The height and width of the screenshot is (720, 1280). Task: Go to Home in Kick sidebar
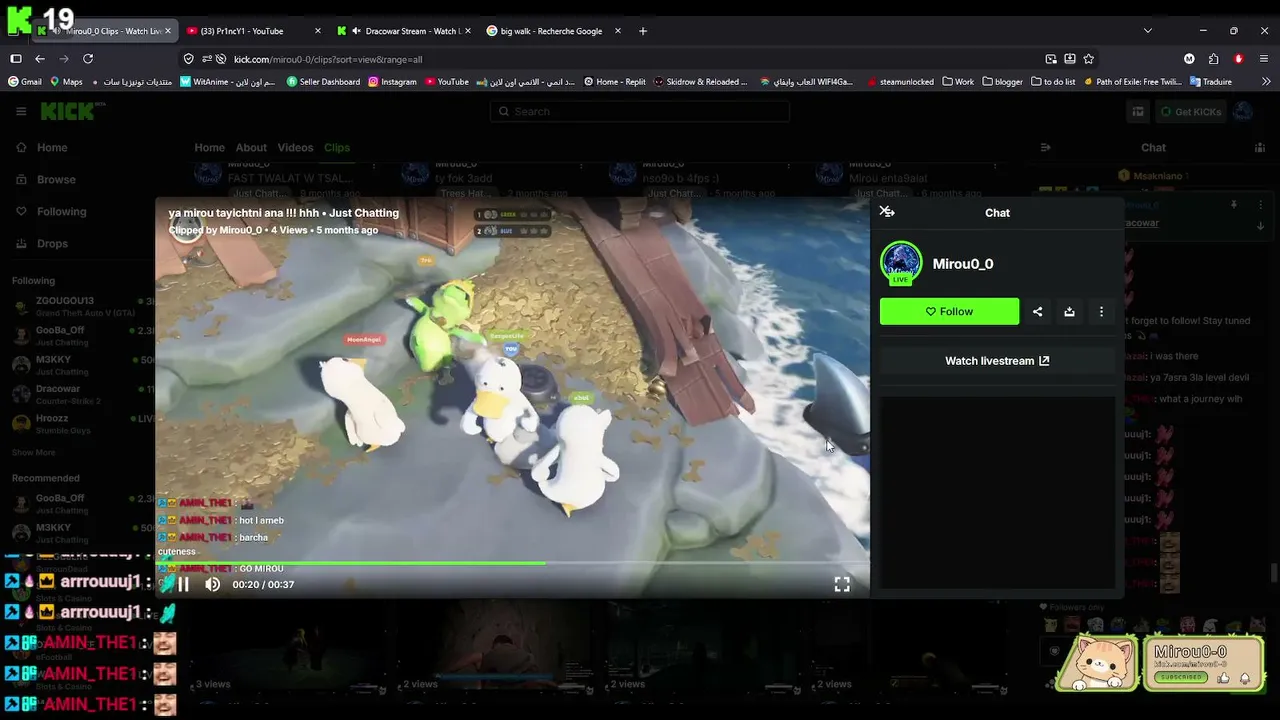pos(42,147)
